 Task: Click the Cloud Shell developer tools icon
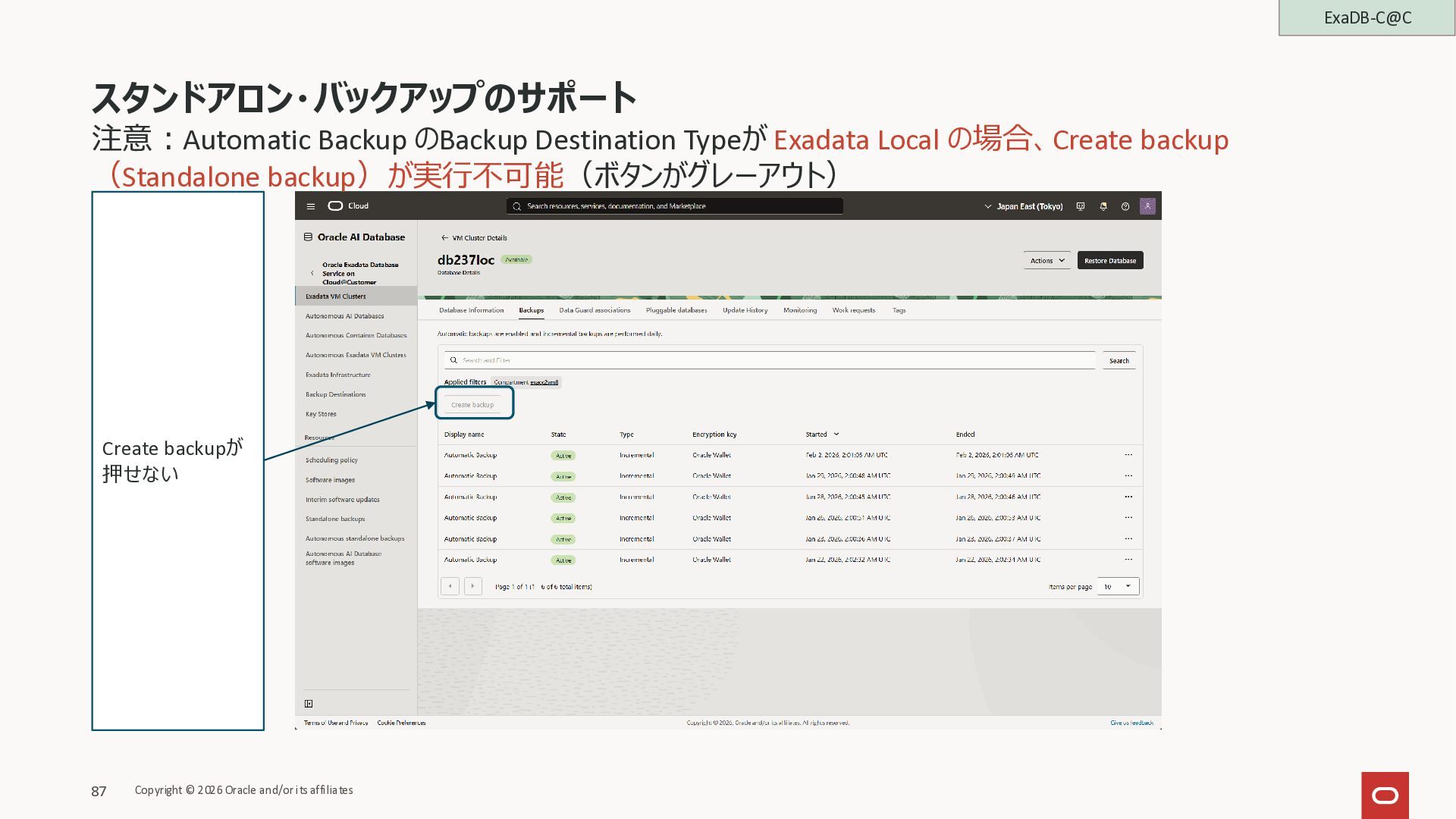(1081, 206)
